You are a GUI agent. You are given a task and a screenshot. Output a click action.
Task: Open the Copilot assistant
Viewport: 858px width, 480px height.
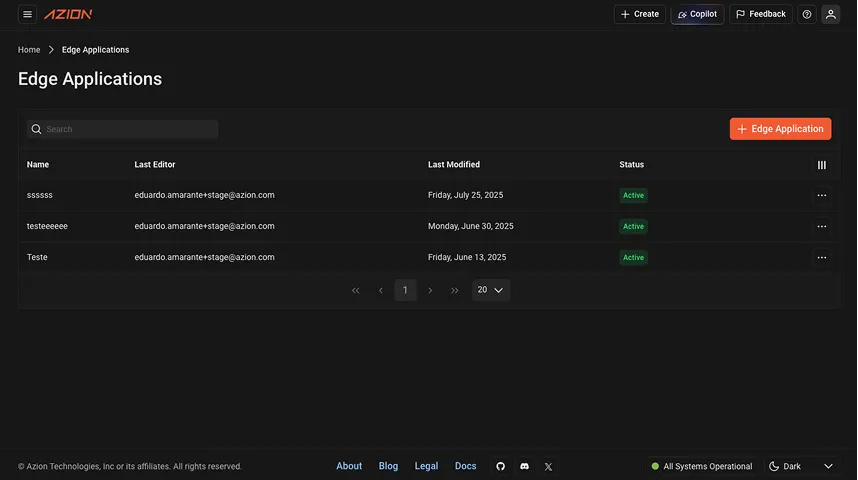pyautogui.click(x=697, y=14)
